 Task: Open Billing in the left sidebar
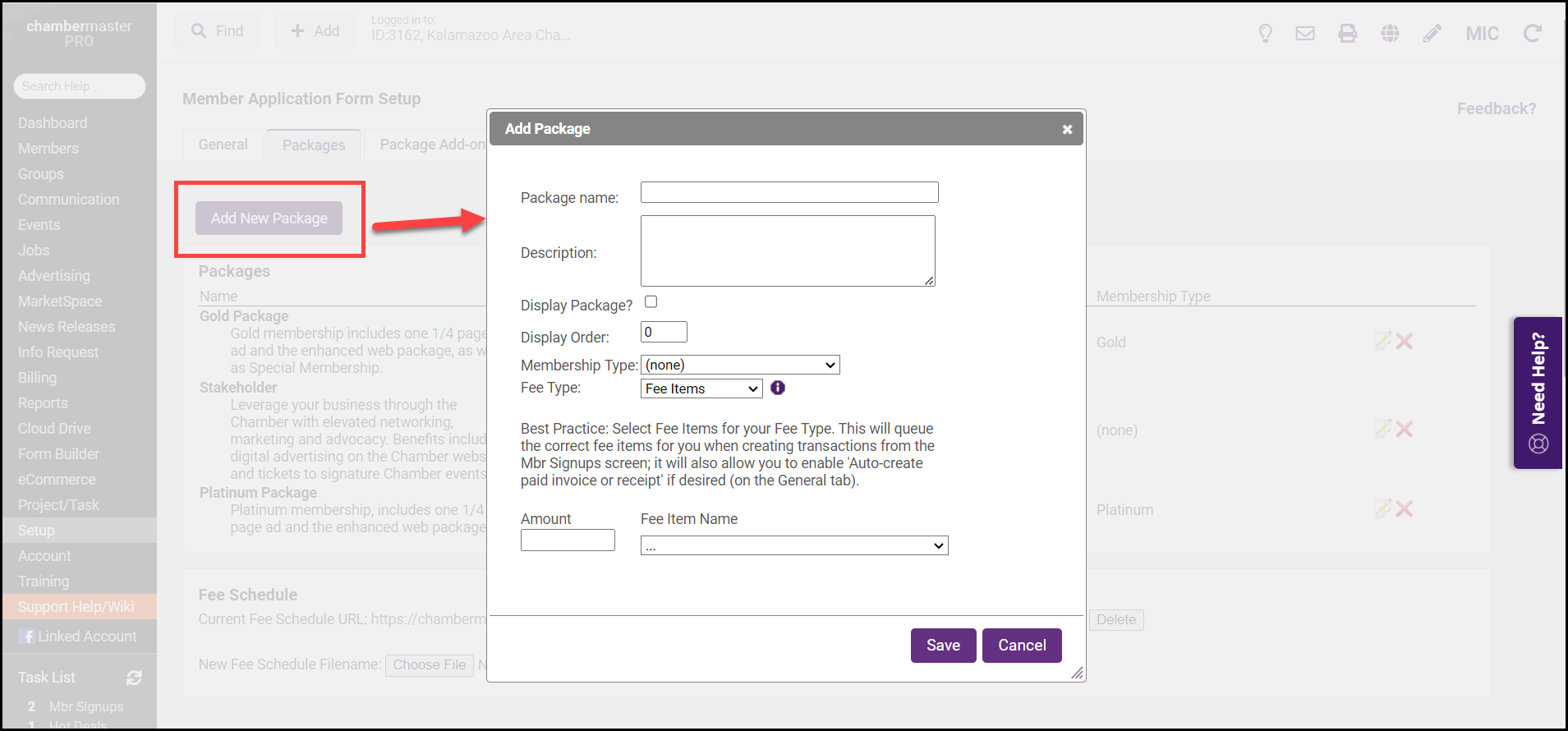click(38, 378)
